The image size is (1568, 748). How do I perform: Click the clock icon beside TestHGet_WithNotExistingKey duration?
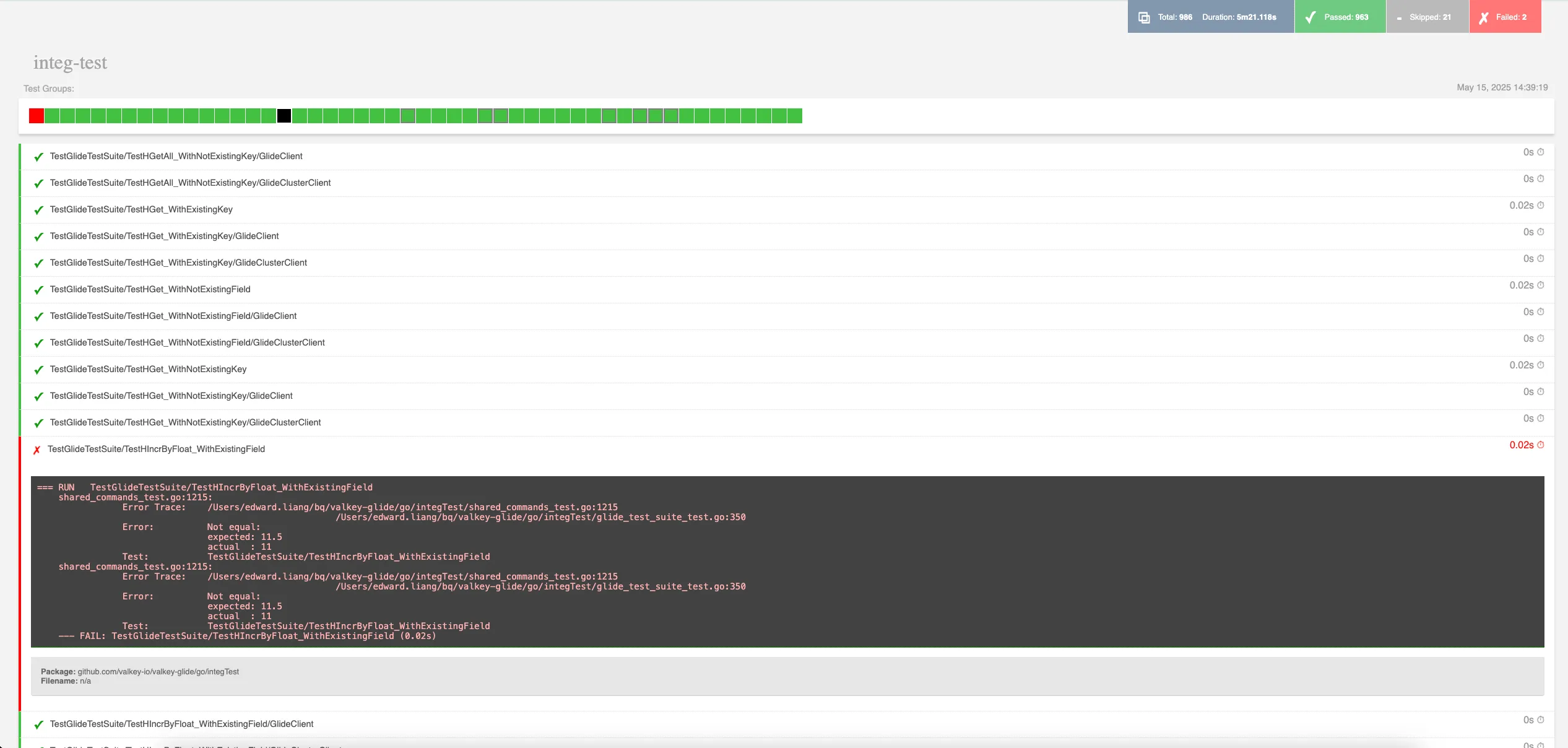tap(1541, 365)
